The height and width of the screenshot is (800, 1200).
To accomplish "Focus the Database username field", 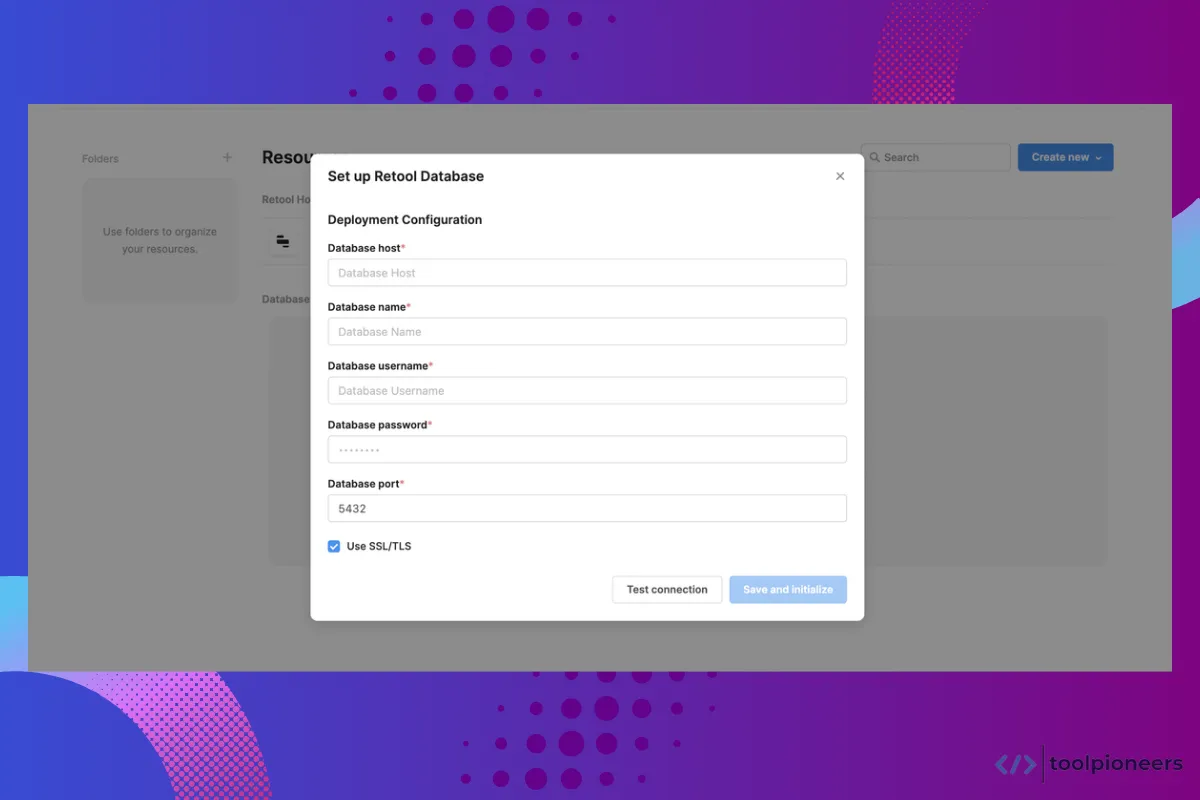I will (x=587, y=391).
